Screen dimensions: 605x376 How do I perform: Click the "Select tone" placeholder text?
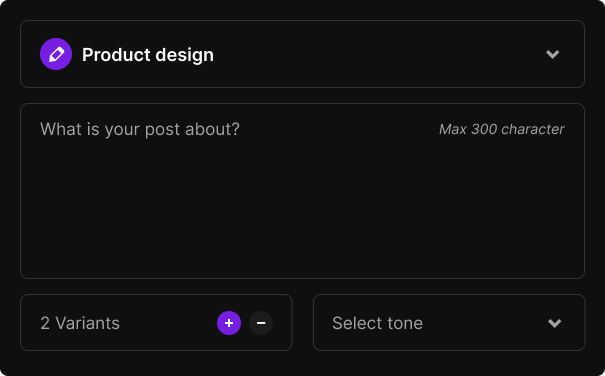click(377, 323)
